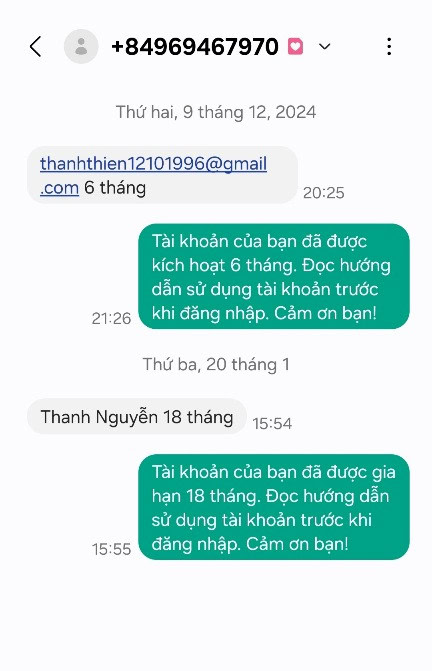Image resolution: width=432 pixels, height=671 pixels.
Task: Expand the chevron next to the phone number
Action: (x=325, y=46)
